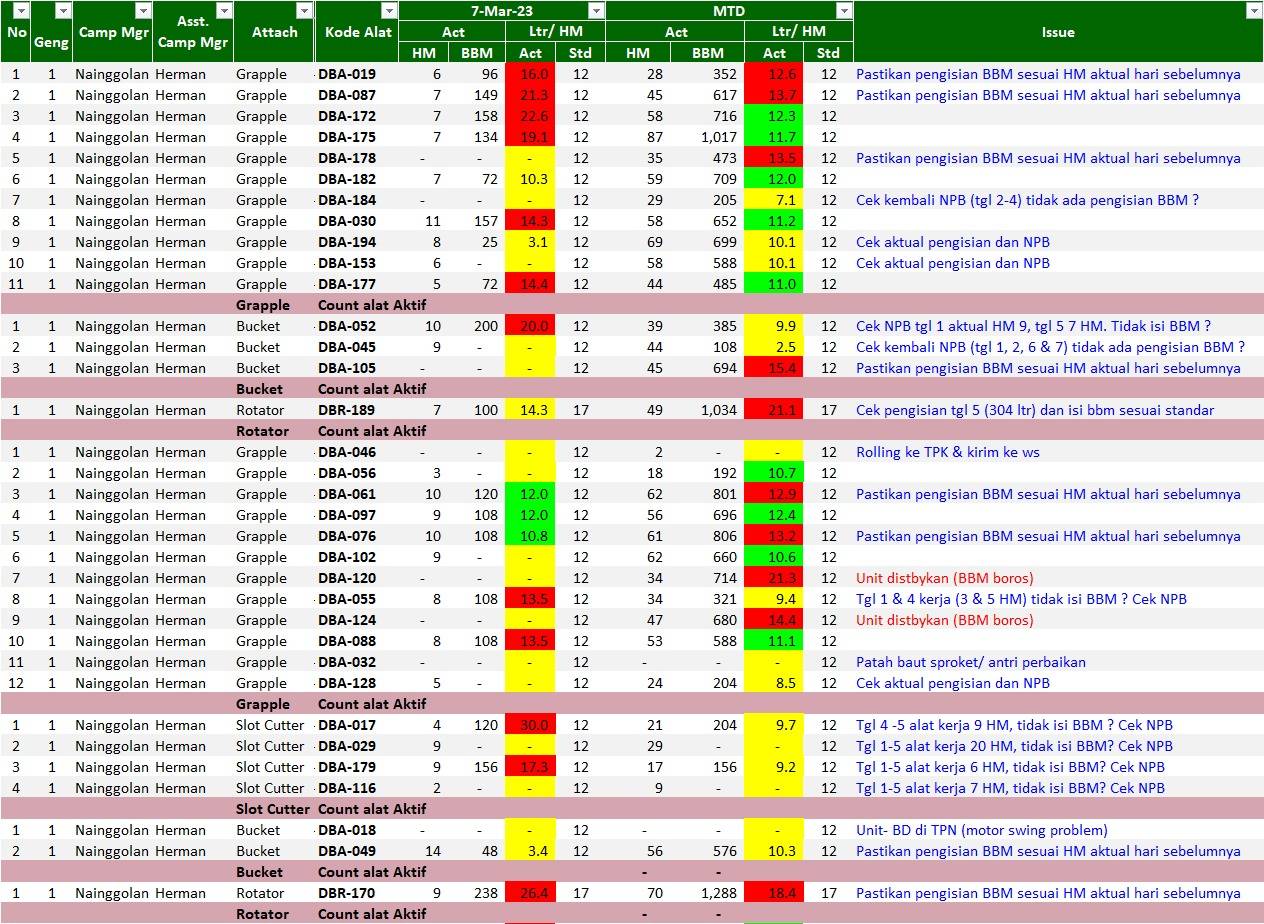Click issue 'Tgl 1-5 alat kerja 20 HM'
Image resolution: width=1264 pixels, height=924 pixels.
tap(1014, 746)
